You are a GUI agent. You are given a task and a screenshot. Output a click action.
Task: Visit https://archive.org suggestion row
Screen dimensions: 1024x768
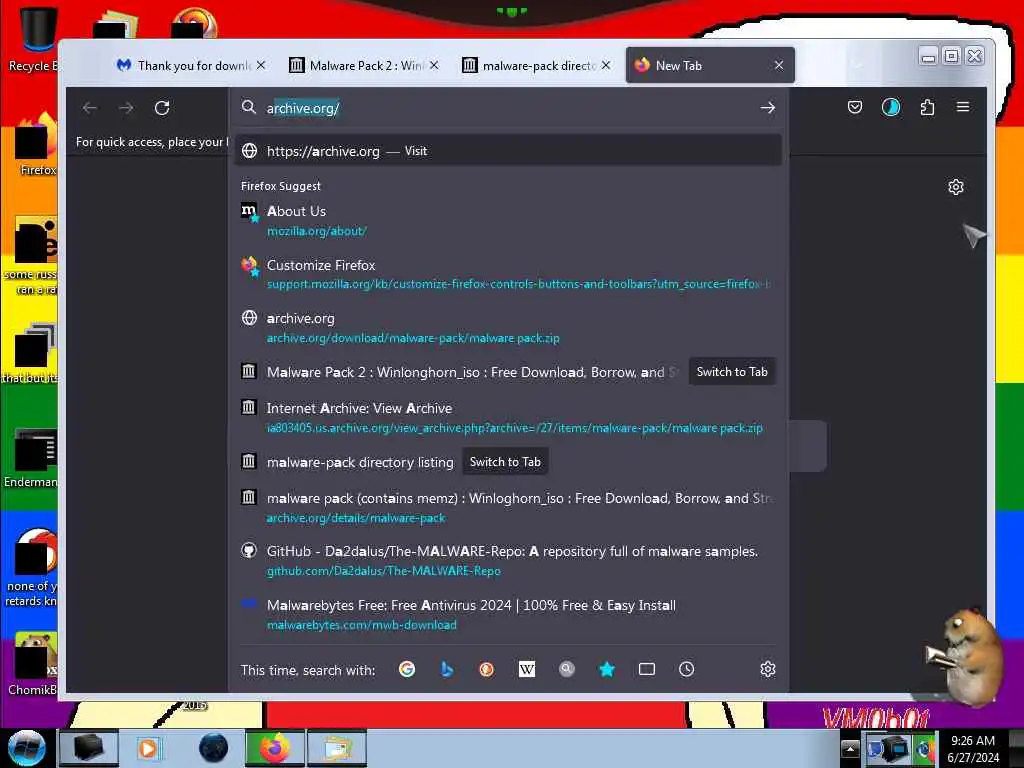coord(509,151)
